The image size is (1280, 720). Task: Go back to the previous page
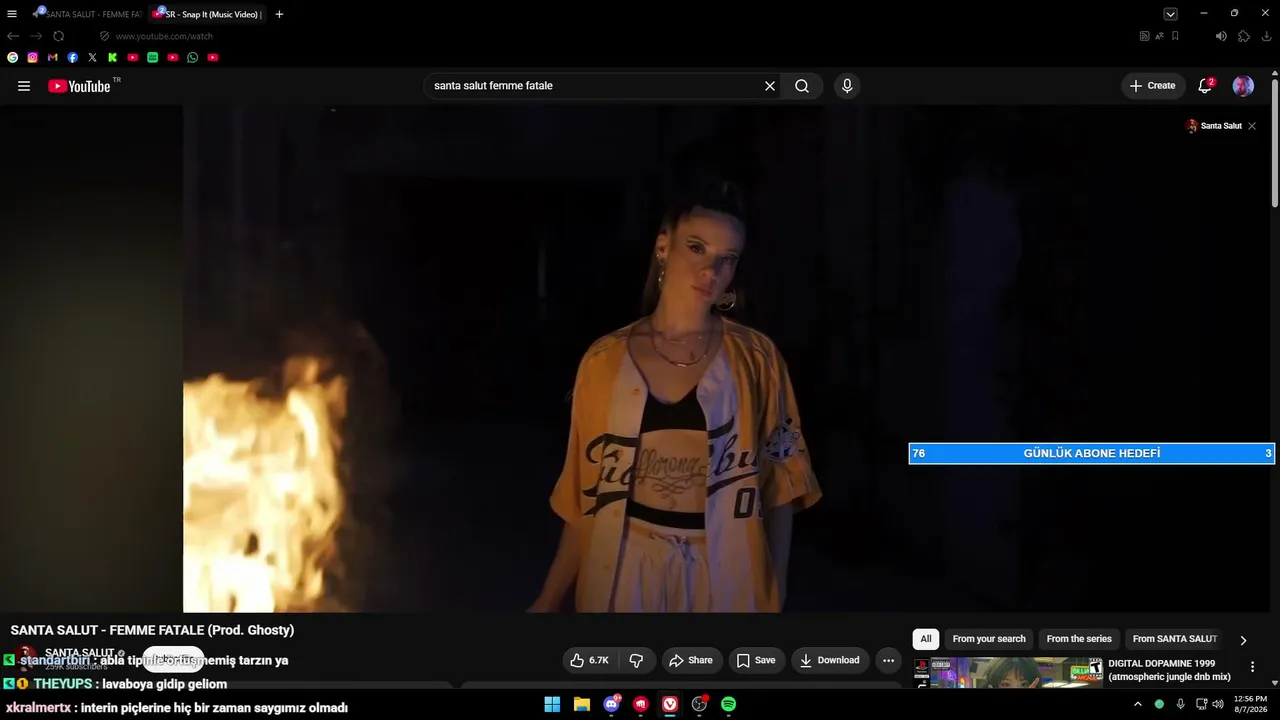[13, 36]
